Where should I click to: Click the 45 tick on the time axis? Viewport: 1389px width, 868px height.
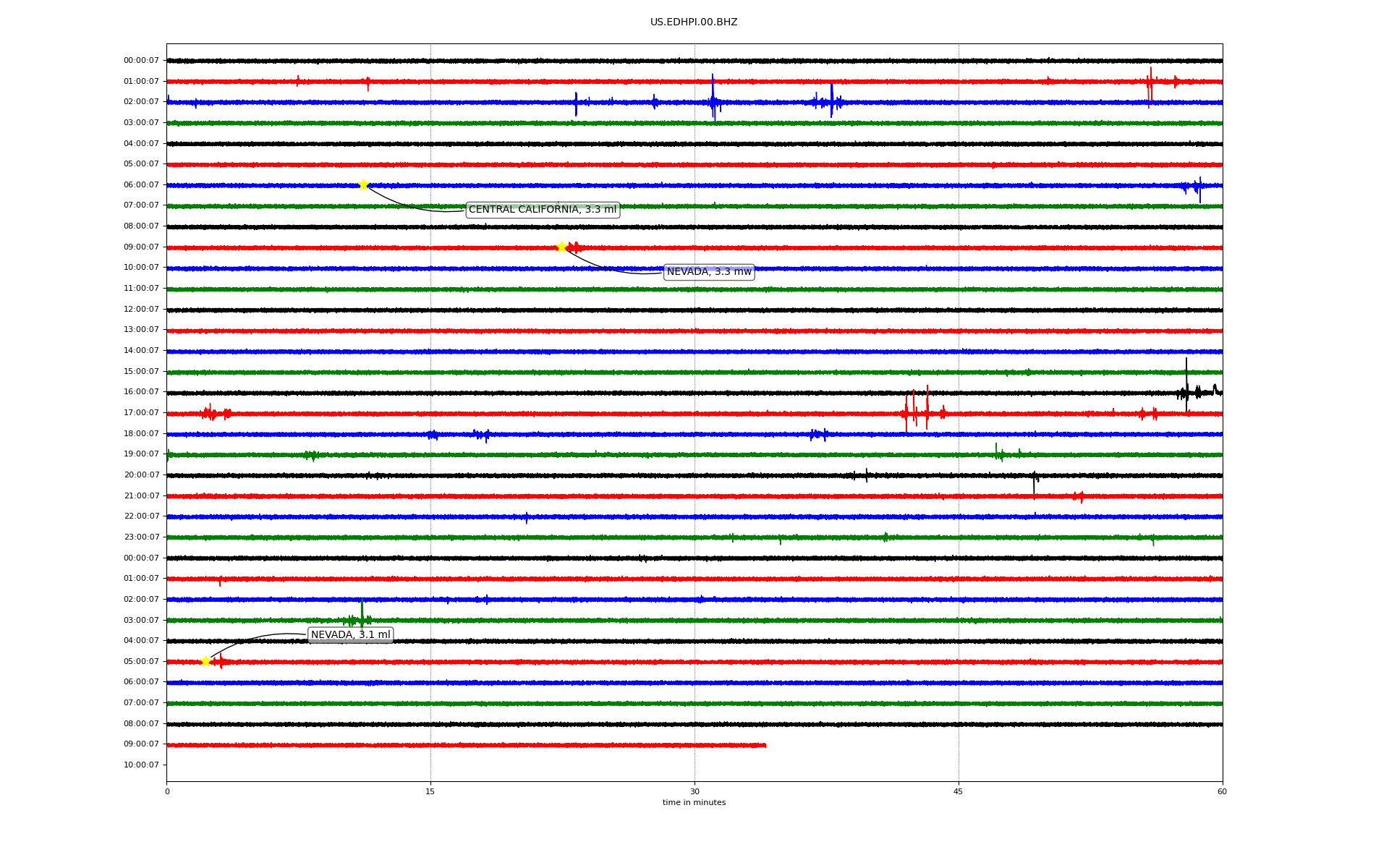[959, 791]
